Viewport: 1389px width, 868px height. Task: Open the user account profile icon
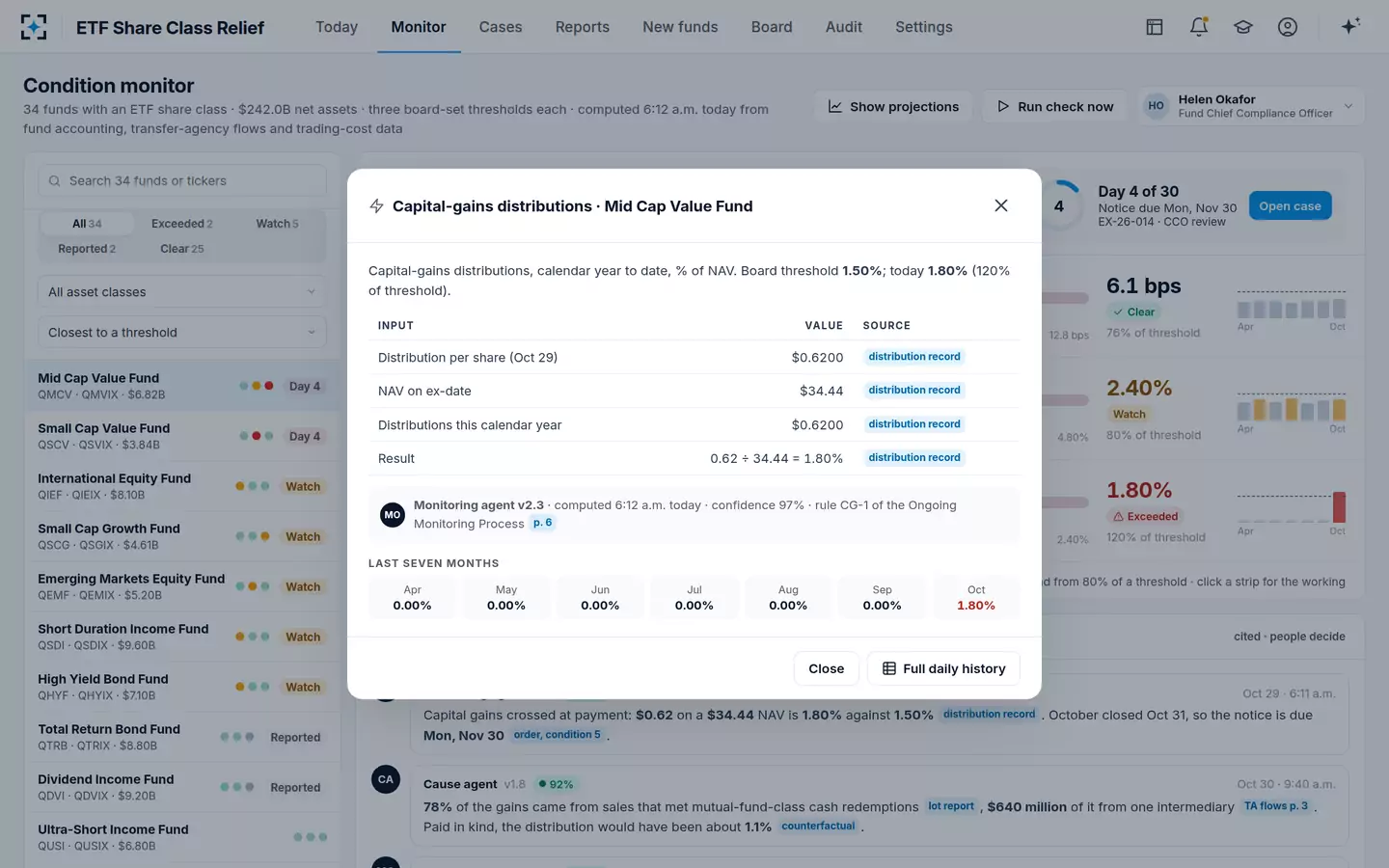[1288, 27]
